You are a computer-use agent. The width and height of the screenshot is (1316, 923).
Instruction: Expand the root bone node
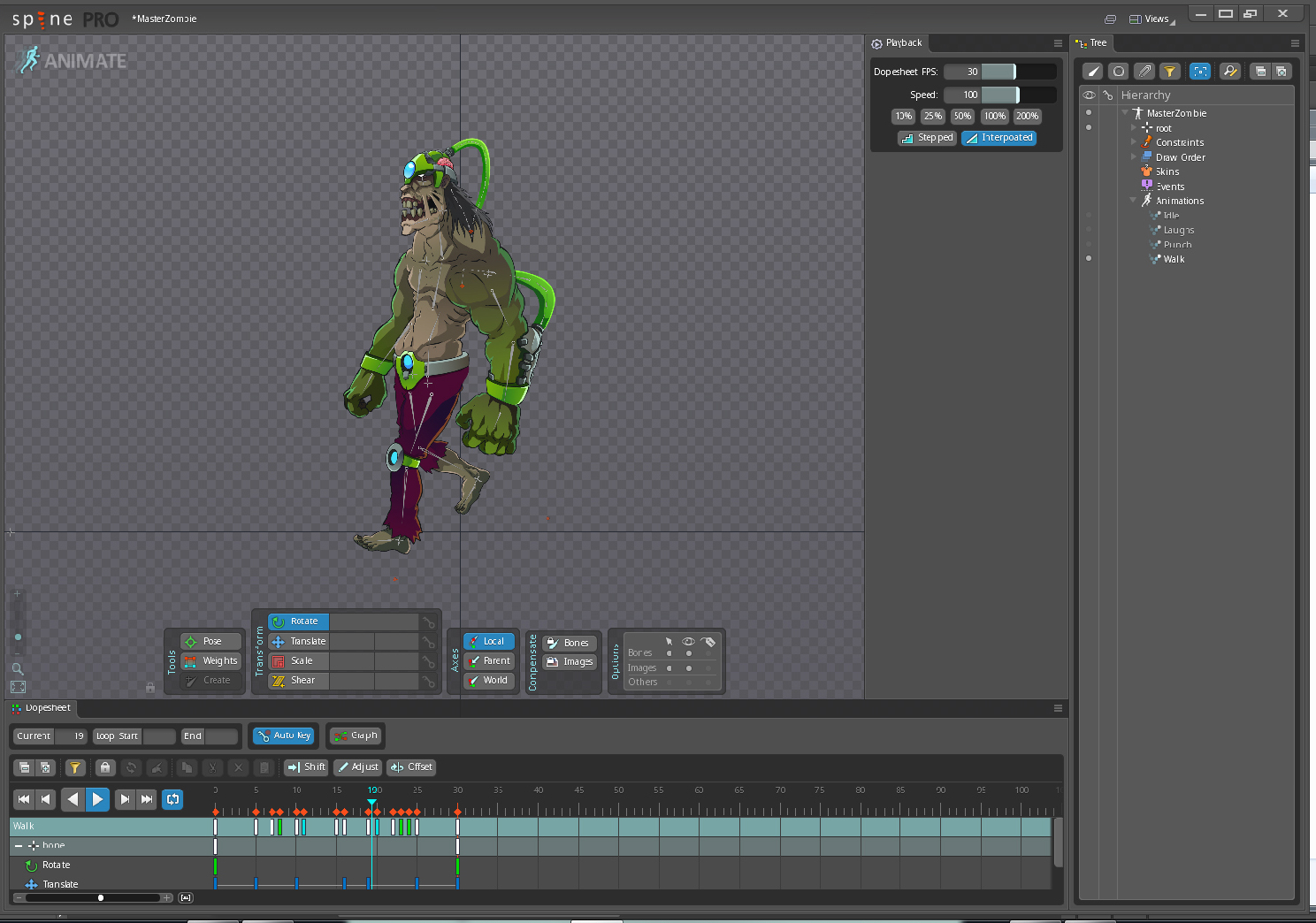tap(1134, 128)
